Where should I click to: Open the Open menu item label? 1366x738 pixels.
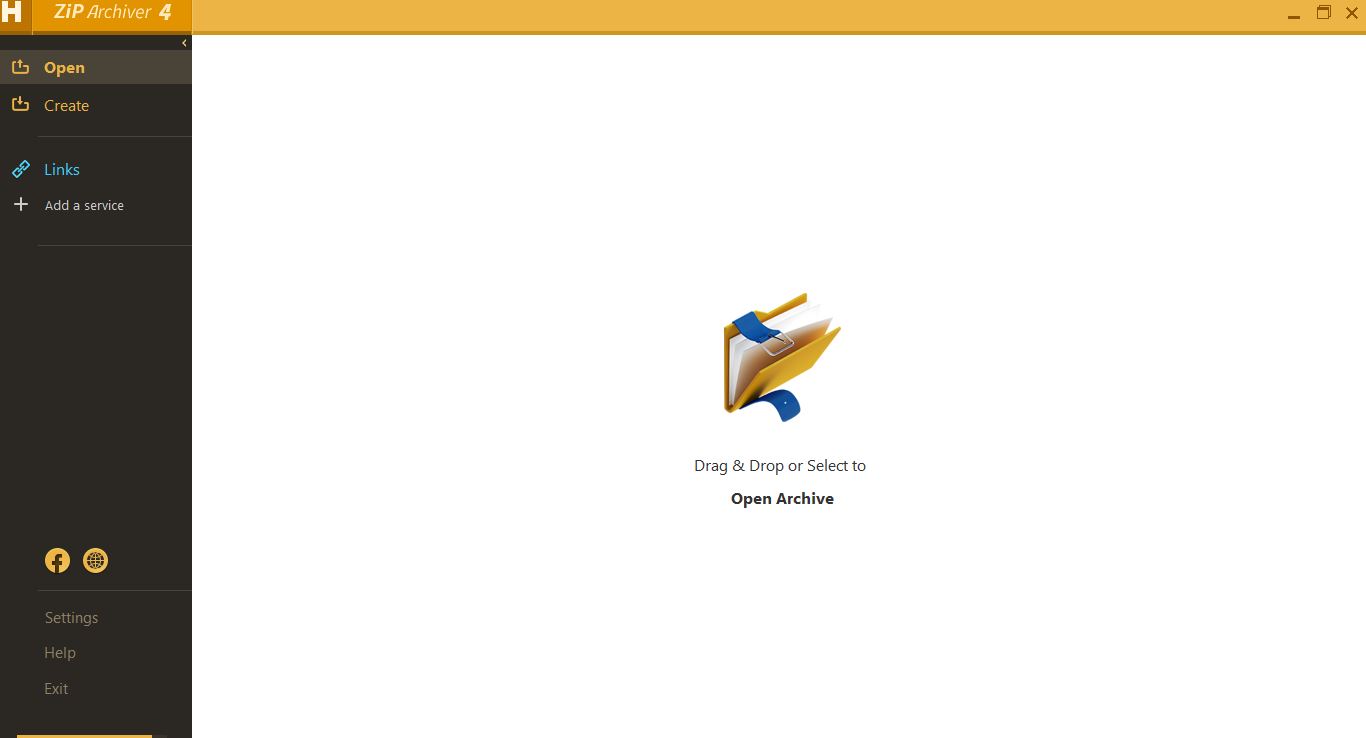[64, 68]
